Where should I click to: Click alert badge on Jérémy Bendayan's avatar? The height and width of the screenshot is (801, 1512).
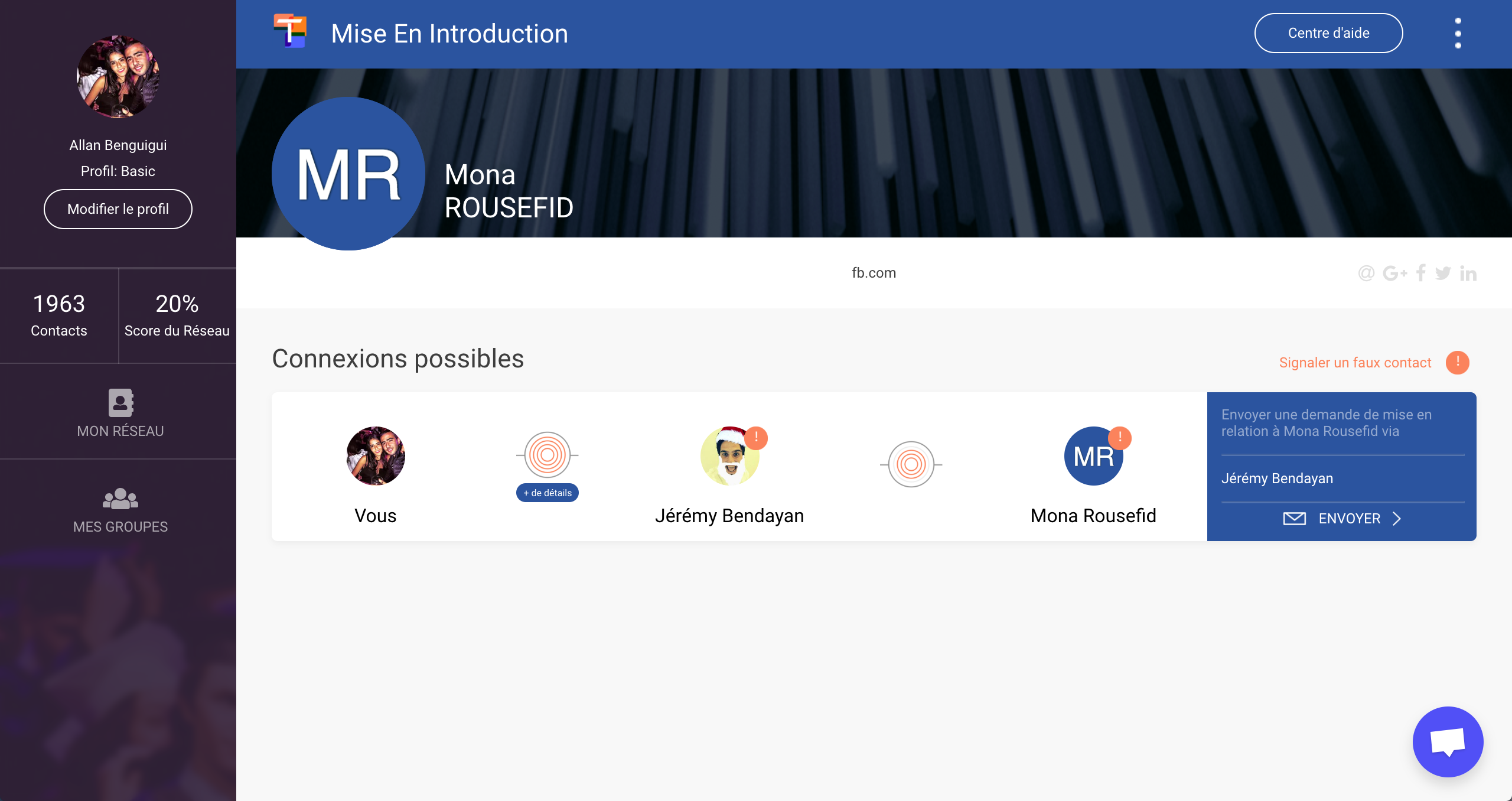(x=756, y=438)
